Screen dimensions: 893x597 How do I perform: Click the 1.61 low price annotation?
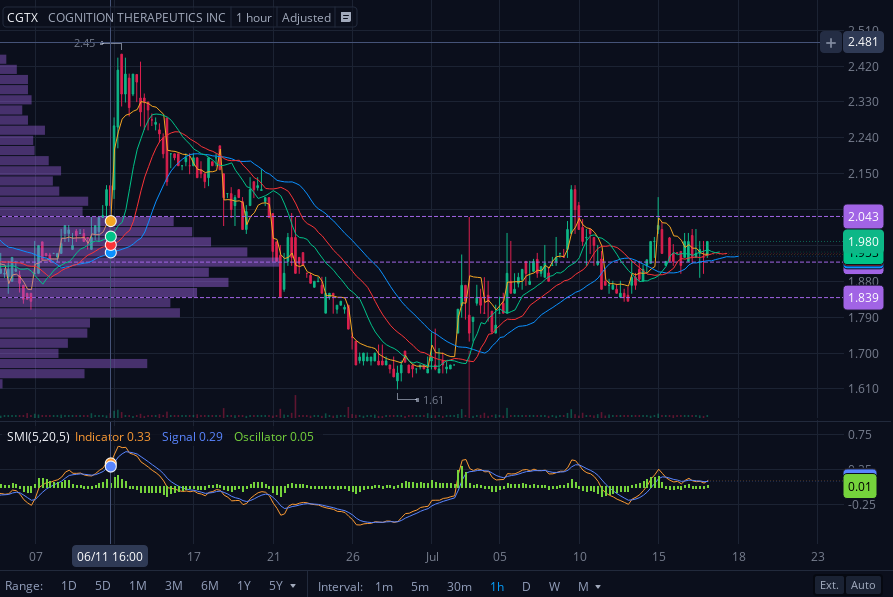433,400
